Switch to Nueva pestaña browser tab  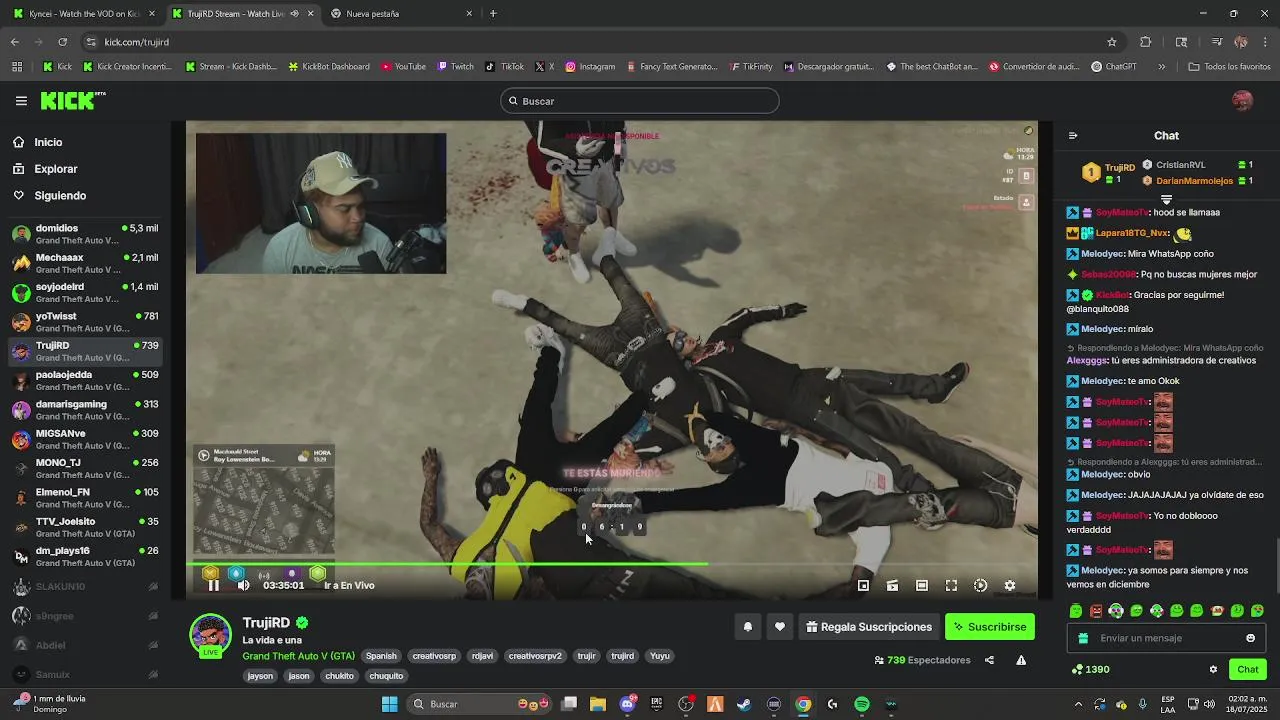coord(402,14)
